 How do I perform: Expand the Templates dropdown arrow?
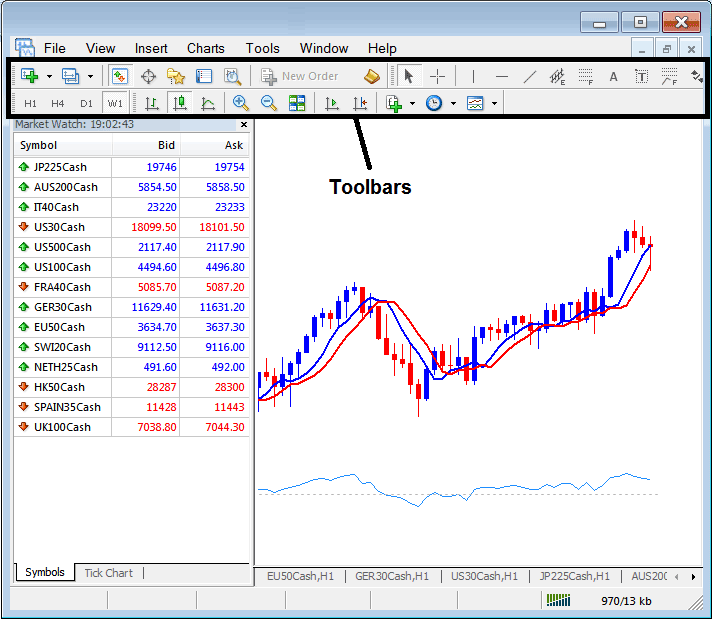tap(494, 104)
